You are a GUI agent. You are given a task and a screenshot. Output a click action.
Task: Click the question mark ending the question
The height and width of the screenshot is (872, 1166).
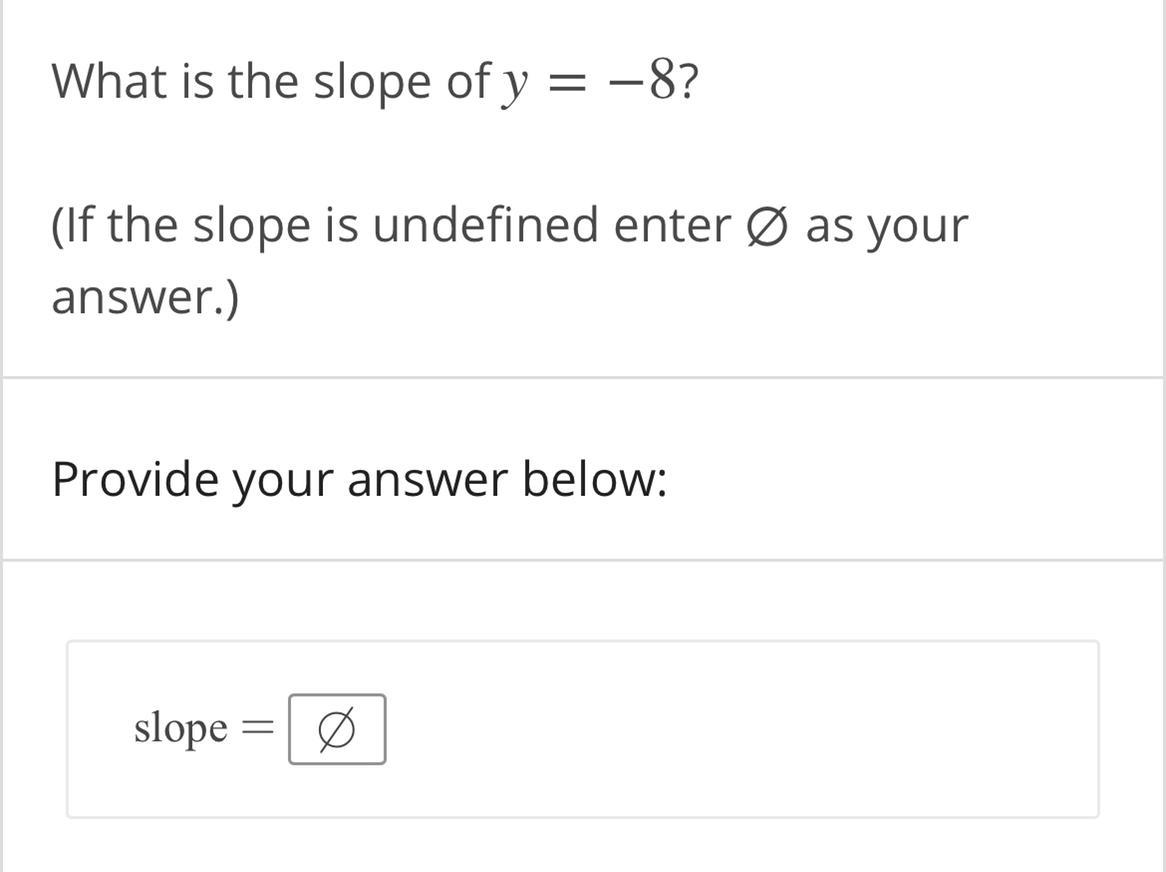coord(687,81)
